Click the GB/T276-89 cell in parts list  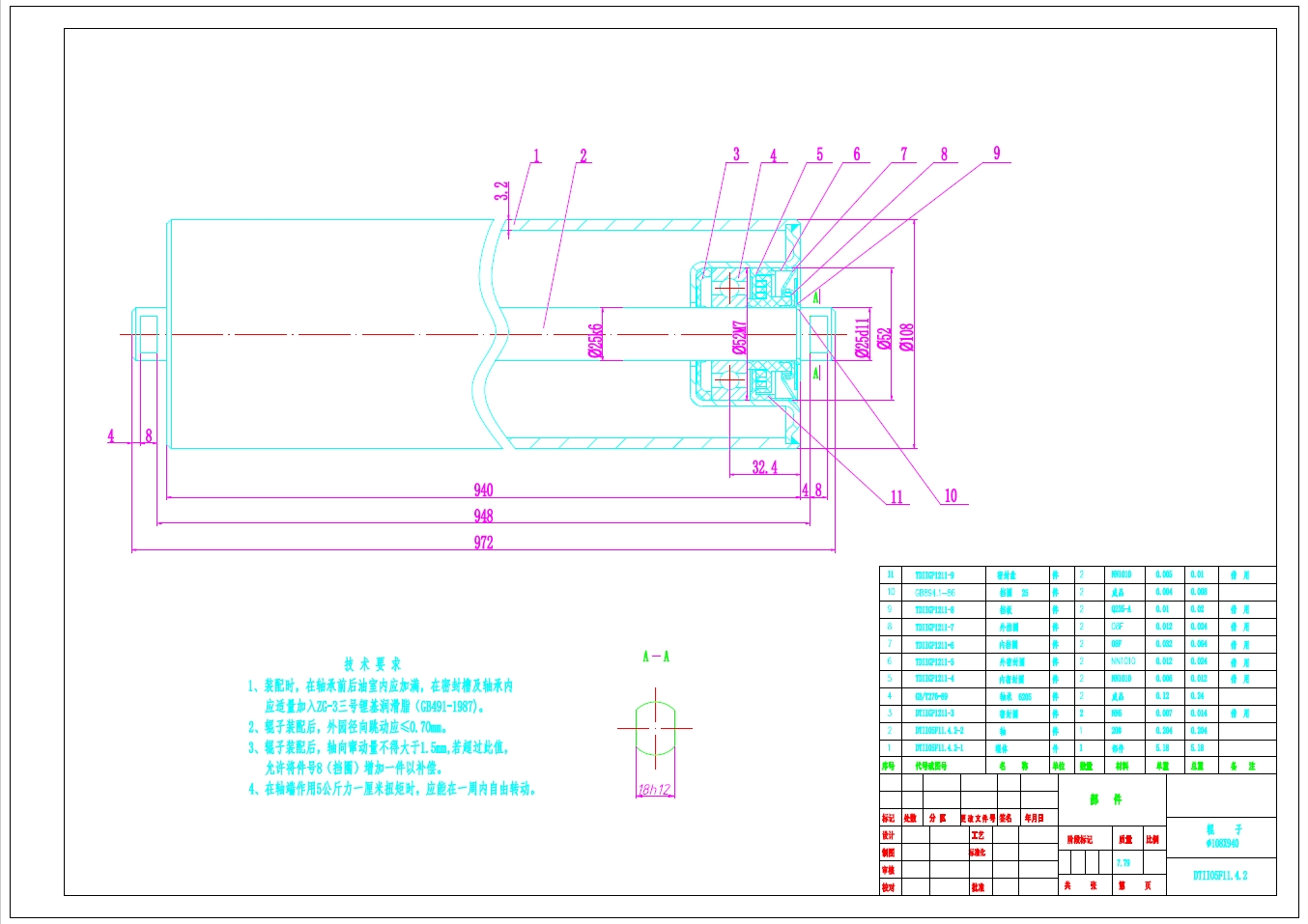(x=931, y=696)
